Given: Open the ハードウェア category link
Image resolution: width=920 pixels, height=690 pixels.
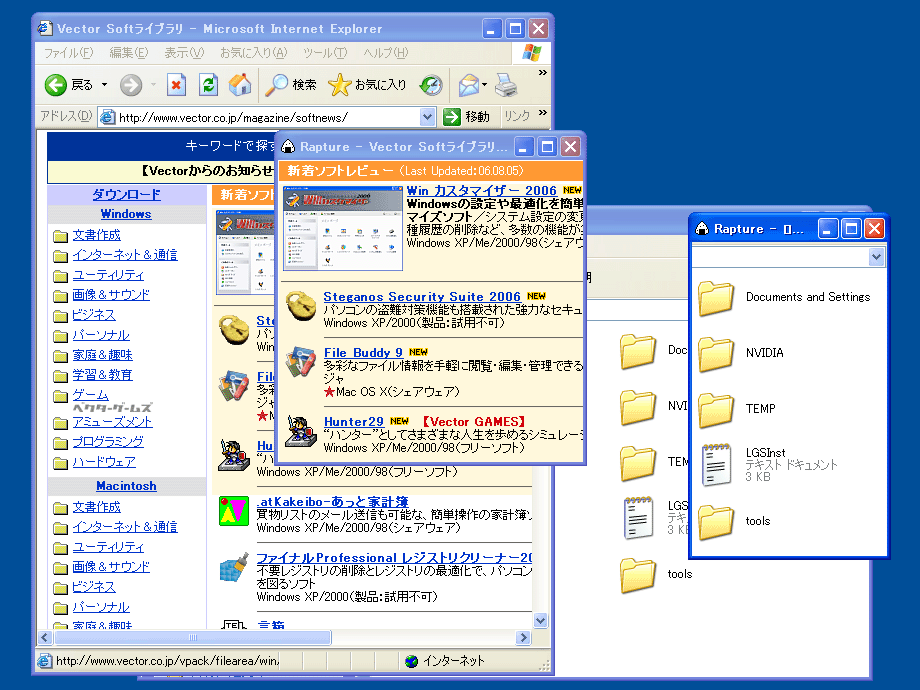Looking at the screenshot, I should point(104,462).
